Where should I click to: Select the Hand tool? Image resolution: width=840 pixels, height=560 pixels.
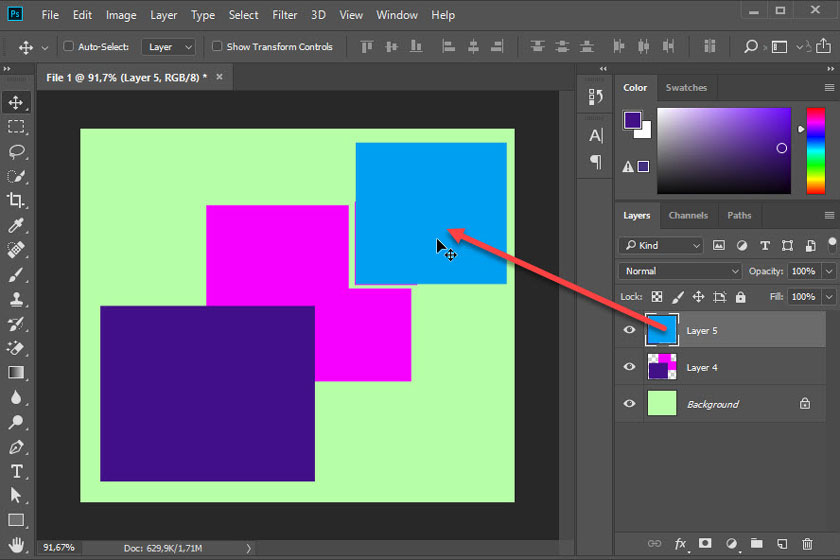pos(16,545)
